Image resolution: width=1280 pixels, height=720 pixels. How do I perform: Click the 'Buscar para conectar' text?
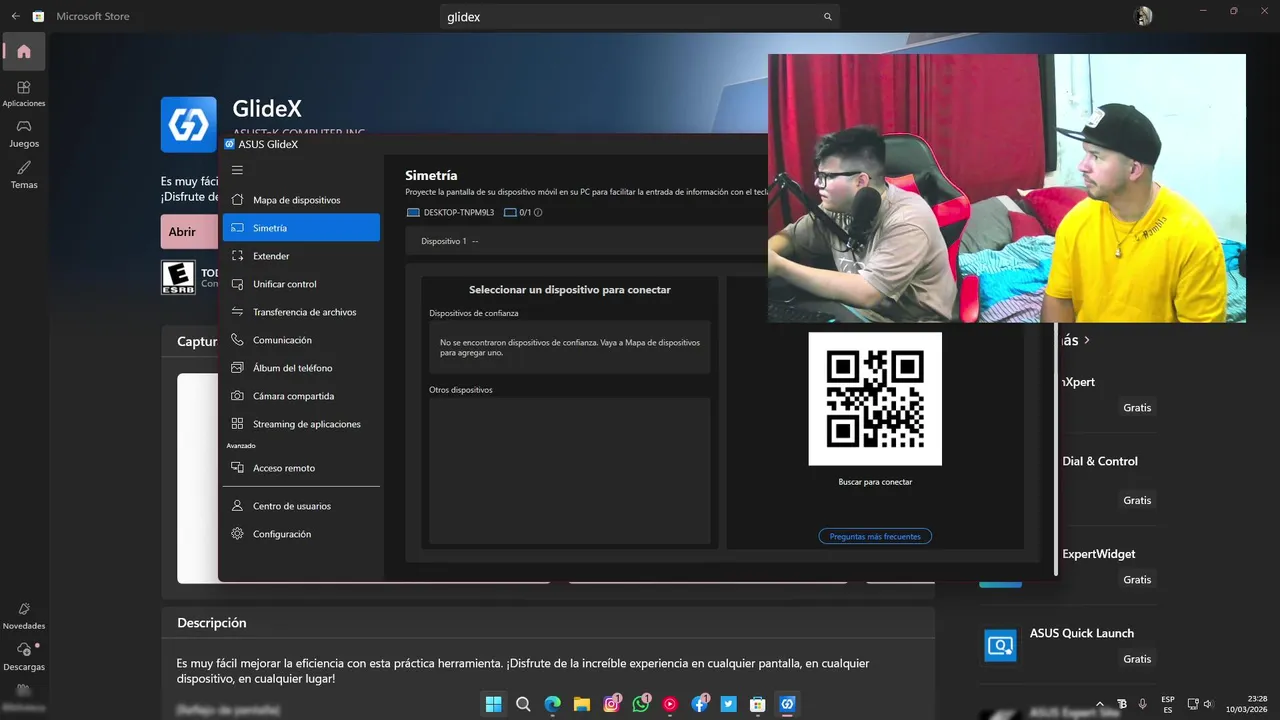coord(875,482)
